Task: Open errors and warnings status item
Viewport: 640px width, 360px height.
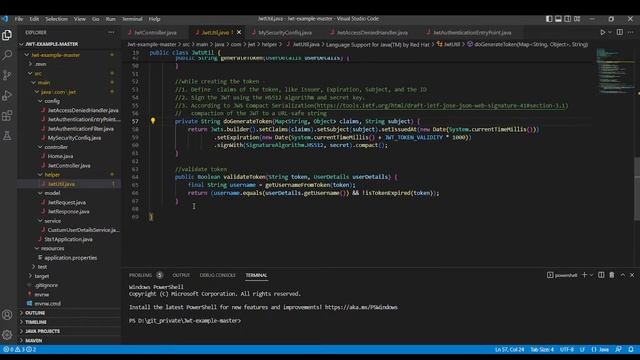Action: [x=19, y=349]
